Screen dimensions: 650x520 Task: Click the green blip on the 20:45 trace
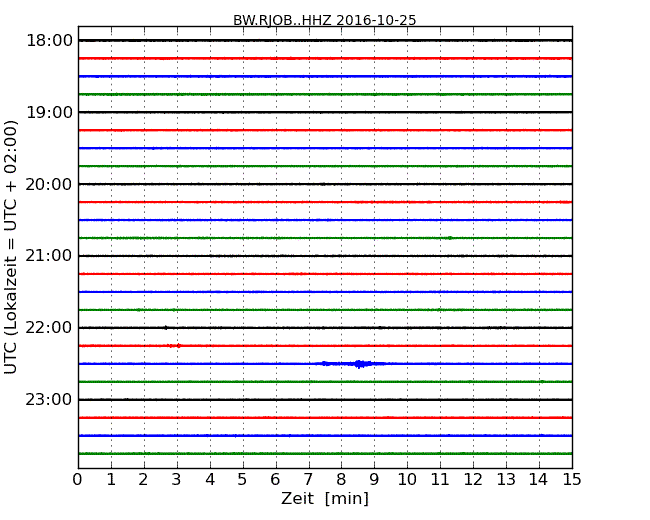coord(450,238)
